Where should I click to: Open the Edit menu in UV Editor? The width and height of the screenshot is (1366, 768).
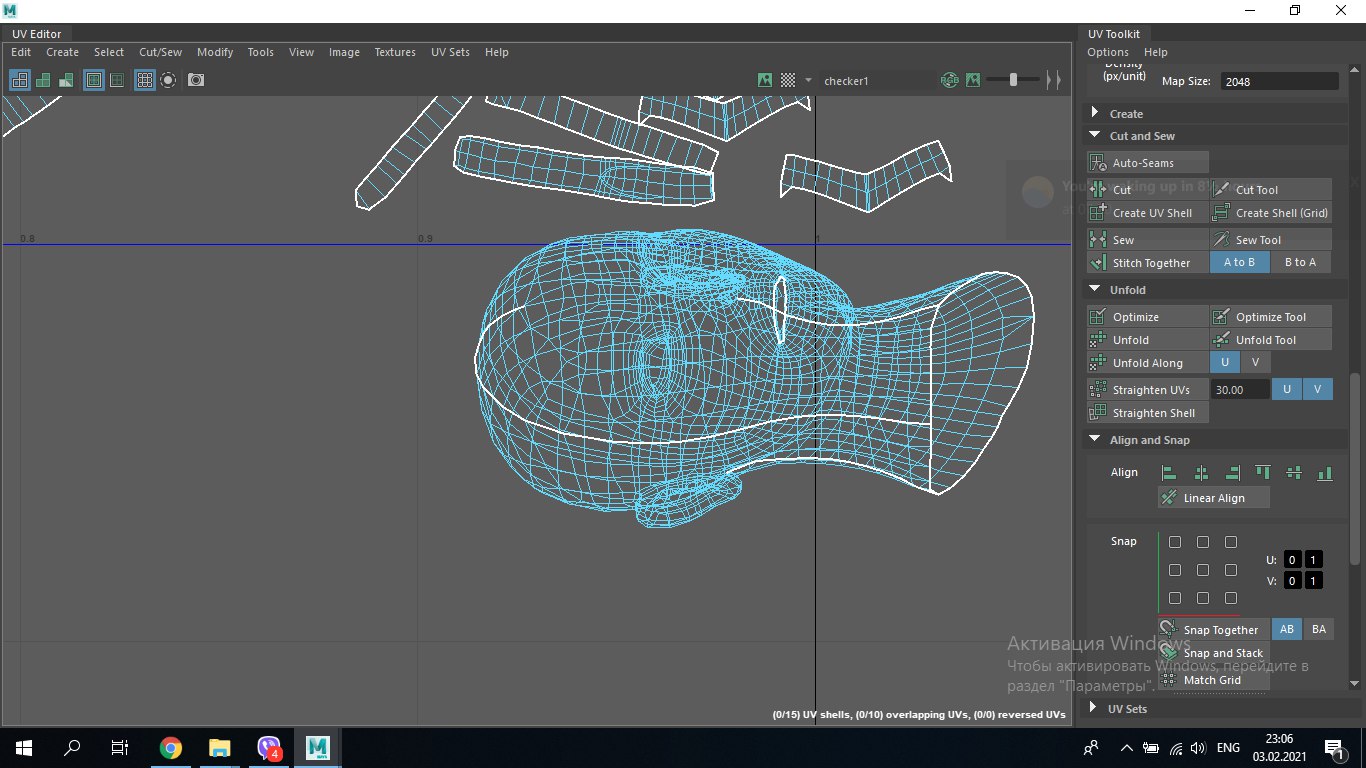[x=21, y=52]
